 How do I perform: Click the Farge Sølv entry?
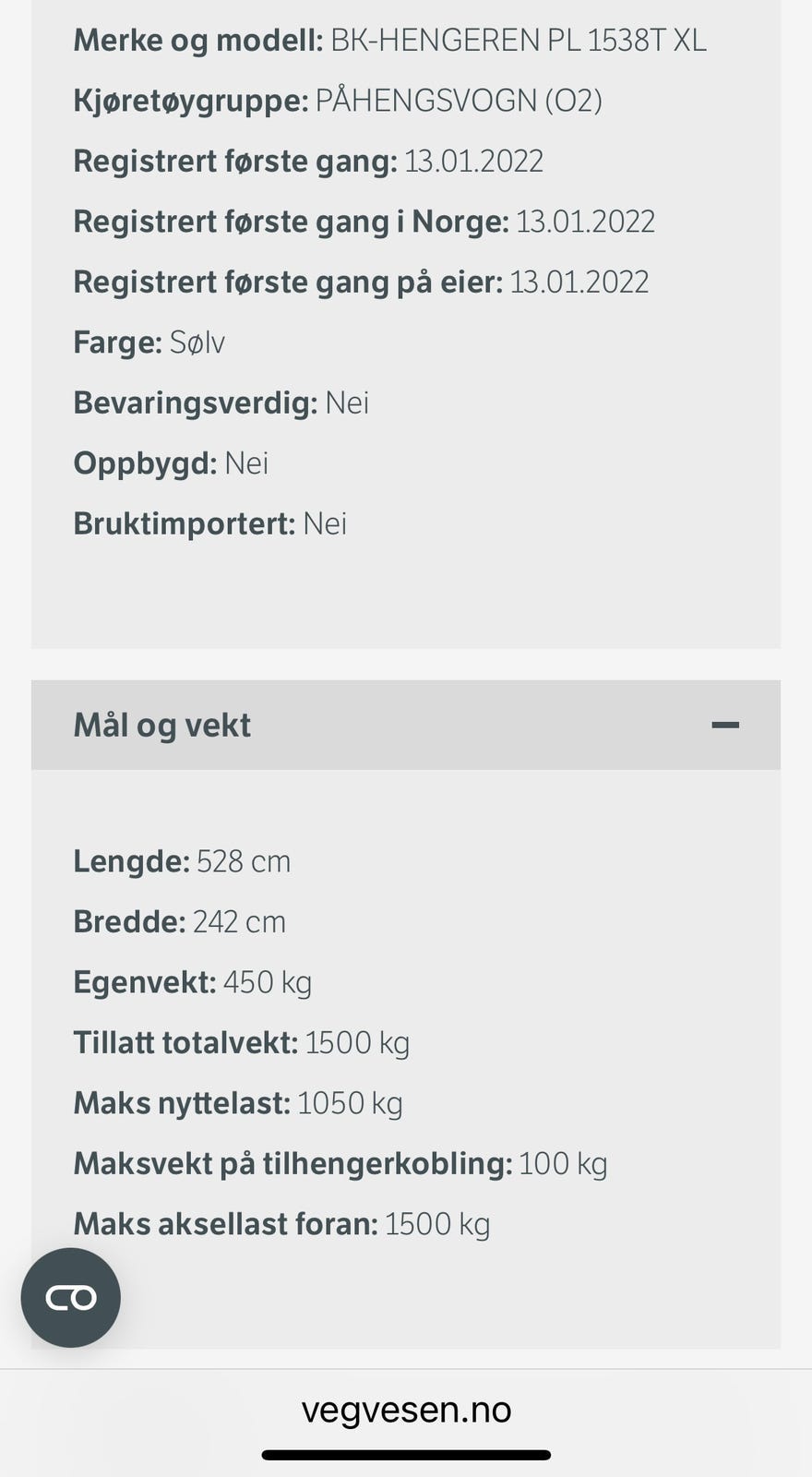coord(149,342)
